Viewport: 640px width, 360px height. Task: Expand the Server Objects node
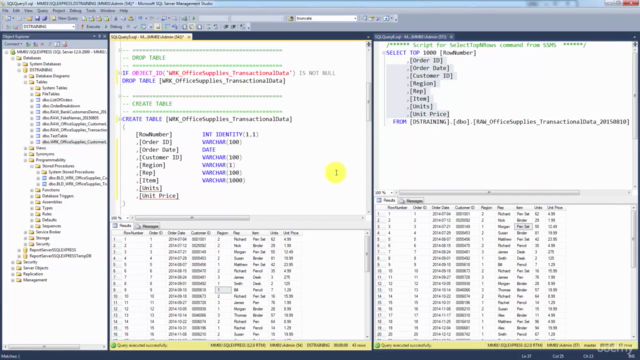(x=13, y=268)
